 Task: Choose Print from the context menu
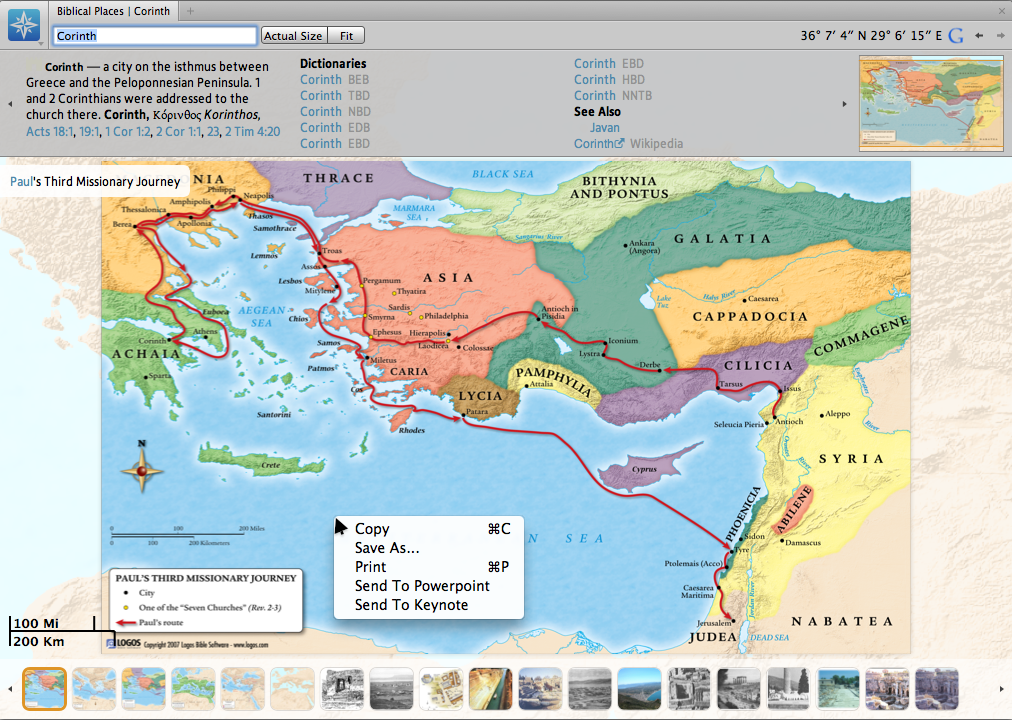point(429,566)
